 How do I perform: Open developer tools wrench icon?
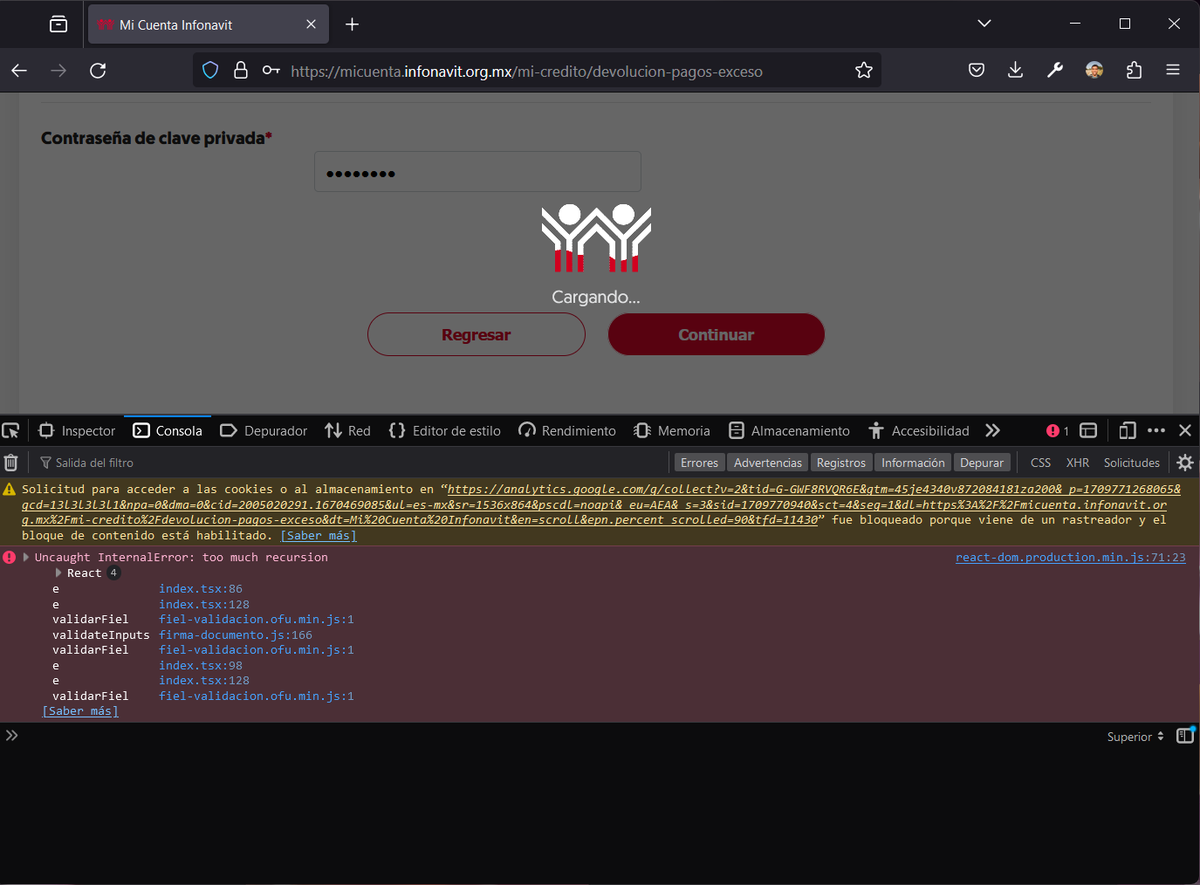click(x=1055, y=70)
